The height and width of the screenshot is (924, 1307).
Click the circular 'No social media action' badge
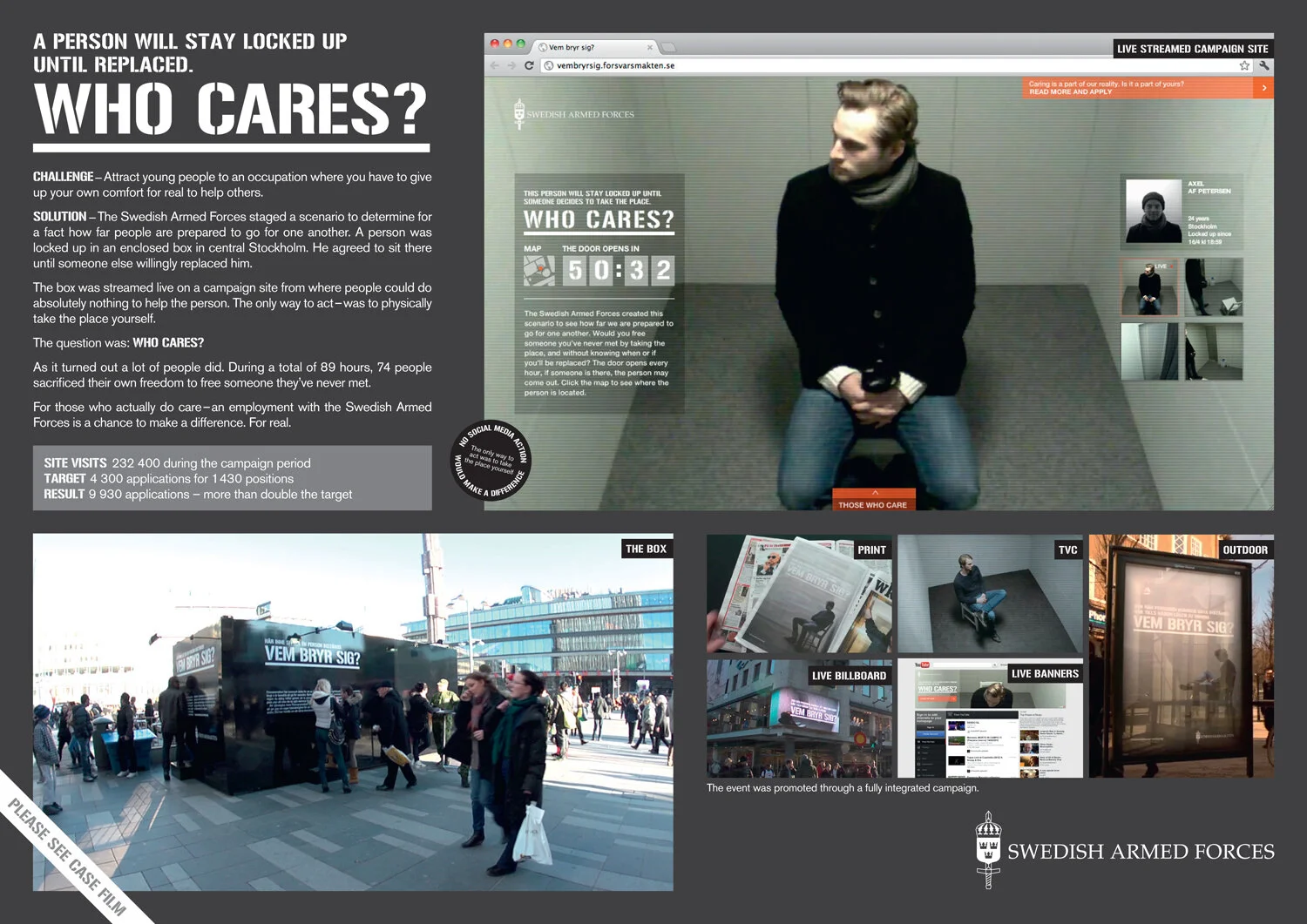491,461
